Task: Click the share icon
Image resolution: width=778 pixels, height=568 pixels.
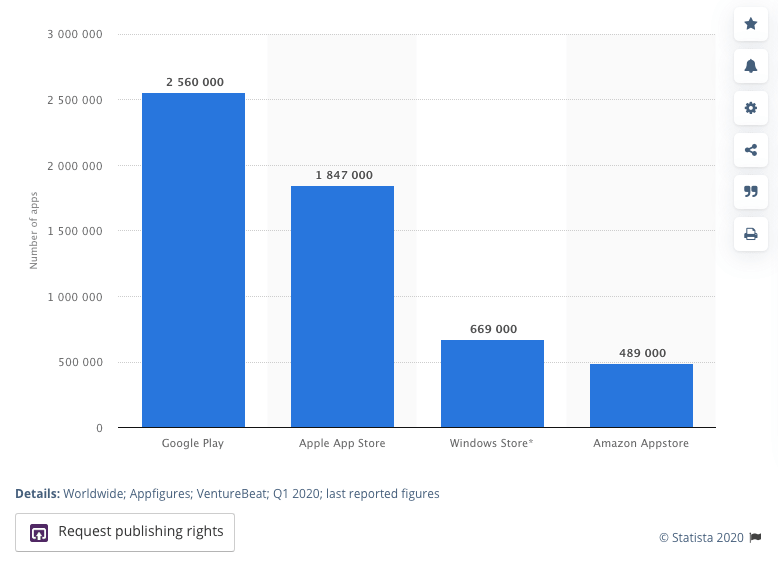Action: (x=751, y=150)
